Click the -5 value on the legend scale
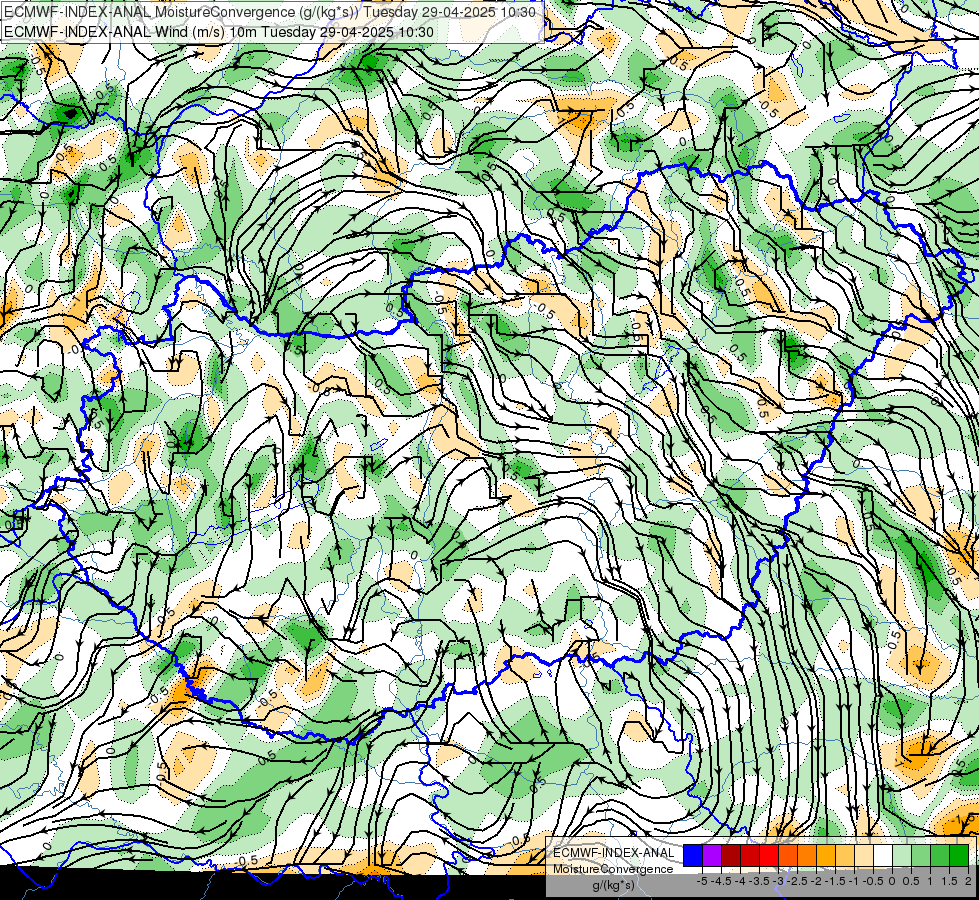Screen dimensions: 979x900 click(702, 881)
